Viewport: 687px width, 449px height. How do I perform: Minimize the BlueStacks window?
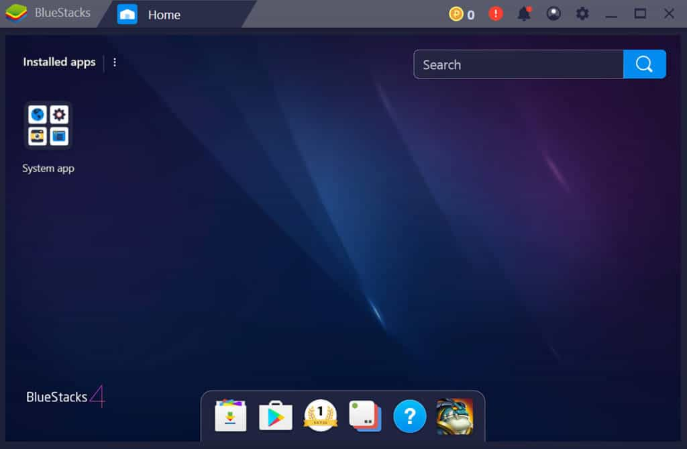pos(611,14)
